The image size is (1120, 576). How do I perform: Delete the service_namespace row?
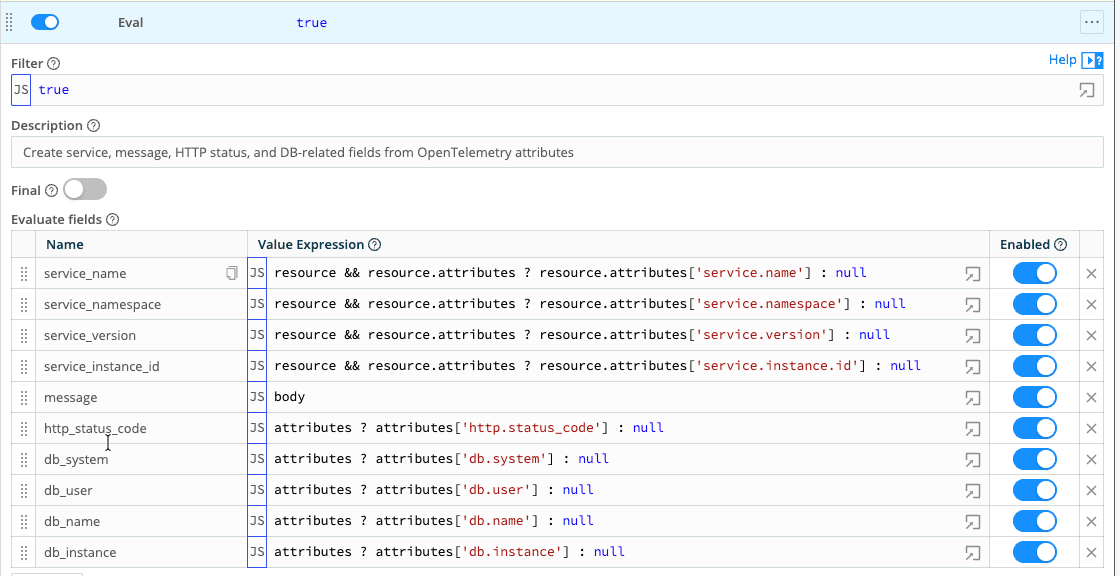click(1091, 304)
